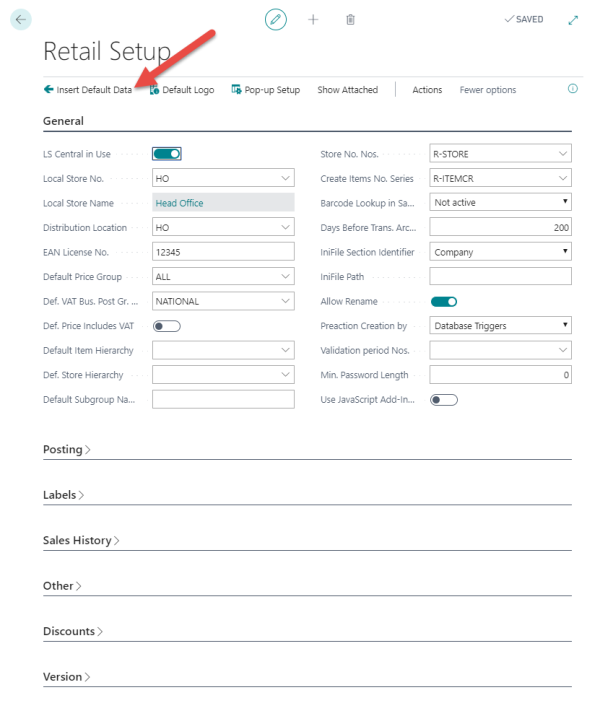The width and height of the screenshot is (600, 703).
Task: Click the info circle icon
Action: pos(573,89)
